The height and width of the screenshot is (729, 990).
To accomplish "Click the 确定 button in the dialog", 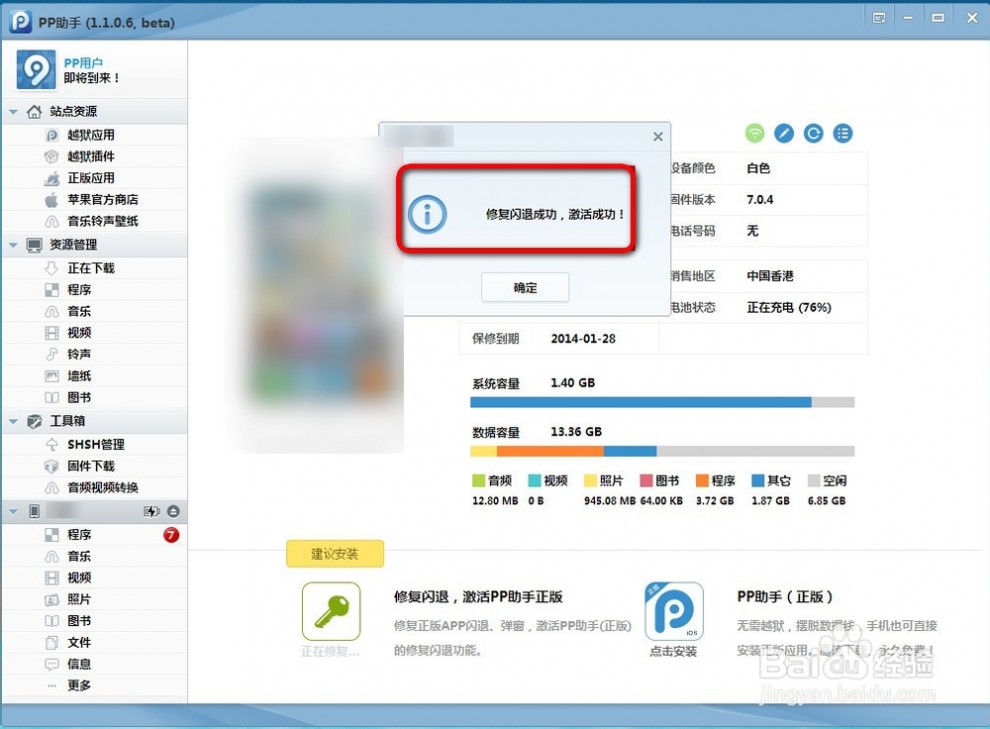I will [524, 287].
